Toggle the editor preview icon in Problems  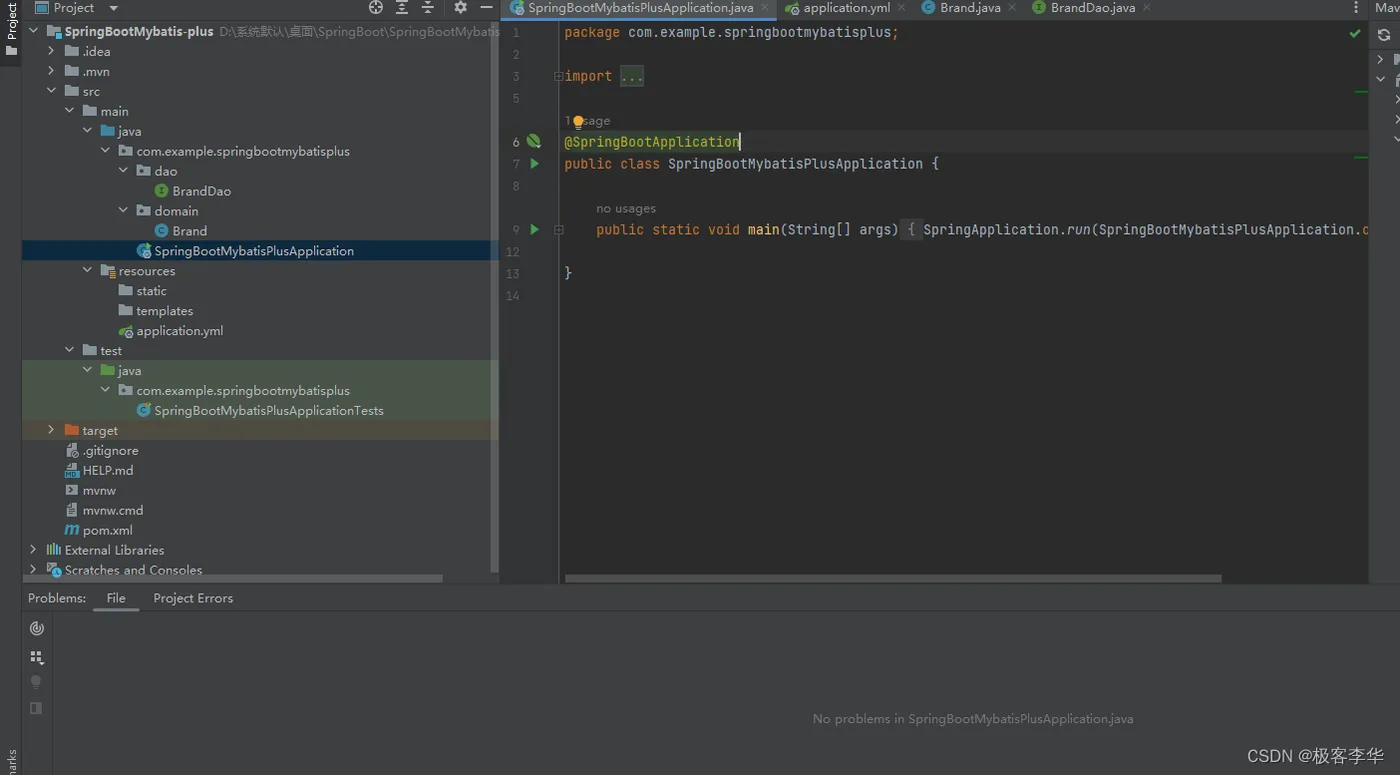click(37, 708)
